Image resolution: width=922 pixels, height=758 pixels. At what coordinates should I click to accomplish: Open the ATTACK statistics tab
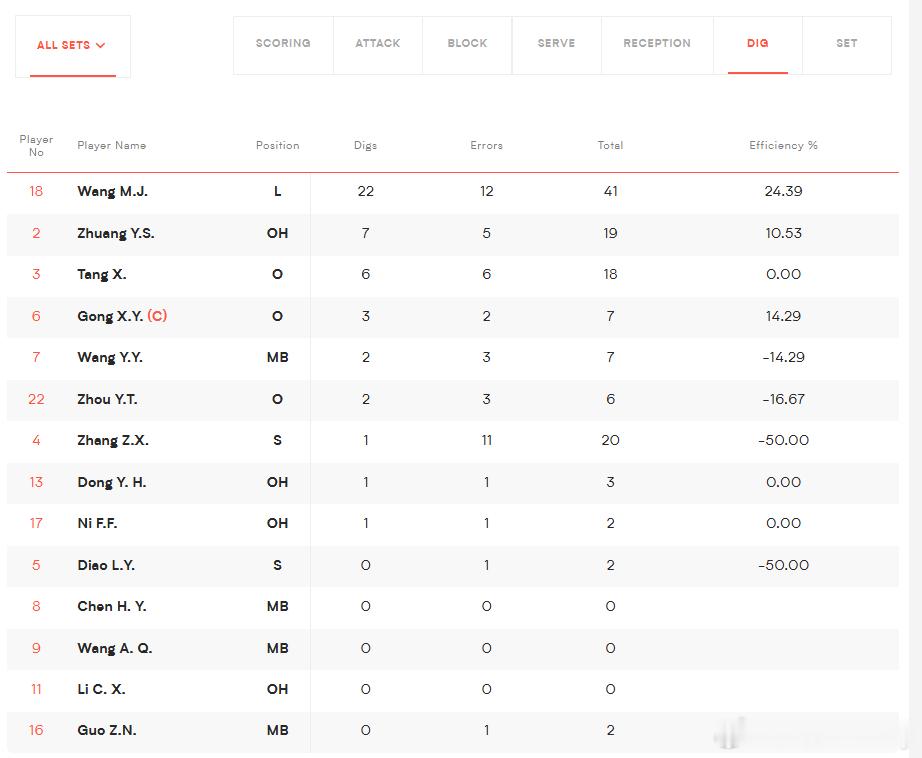pos(378,44)
